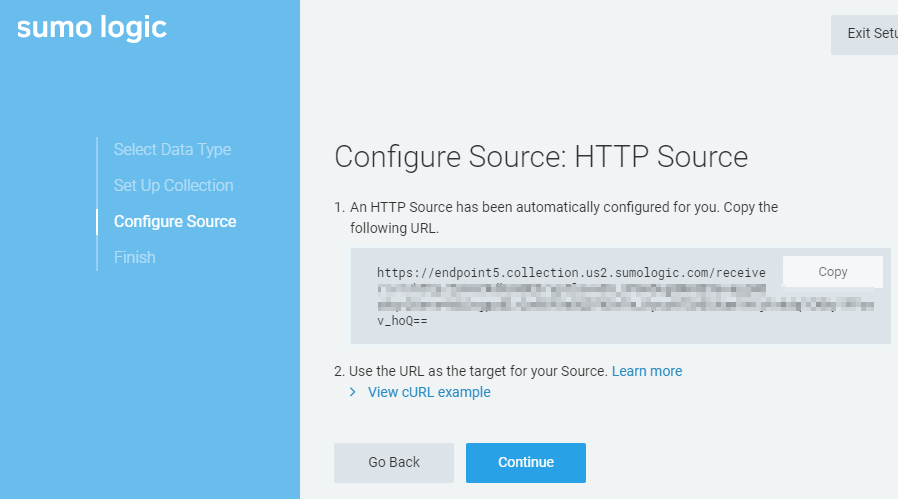Click the Exit Setup button

tap(865, 34)
